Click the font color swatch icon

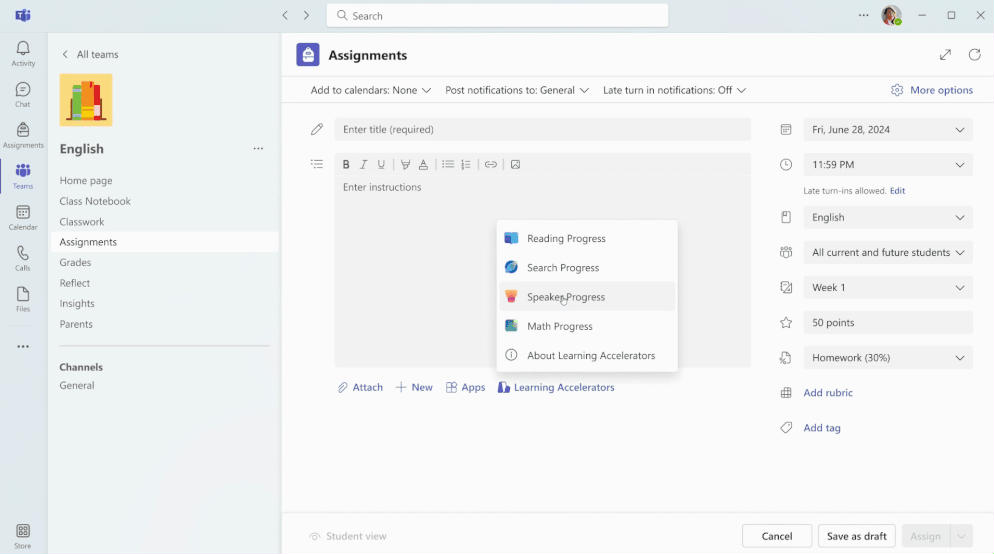[423, 164]
